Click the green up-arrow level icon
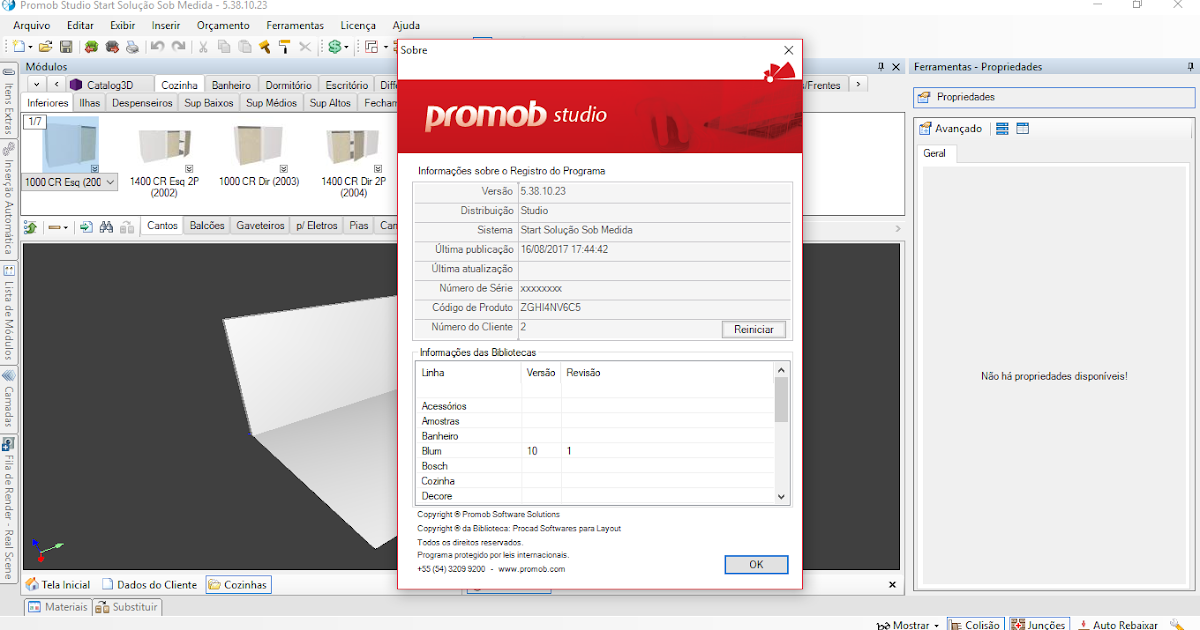 coord(31,227)
